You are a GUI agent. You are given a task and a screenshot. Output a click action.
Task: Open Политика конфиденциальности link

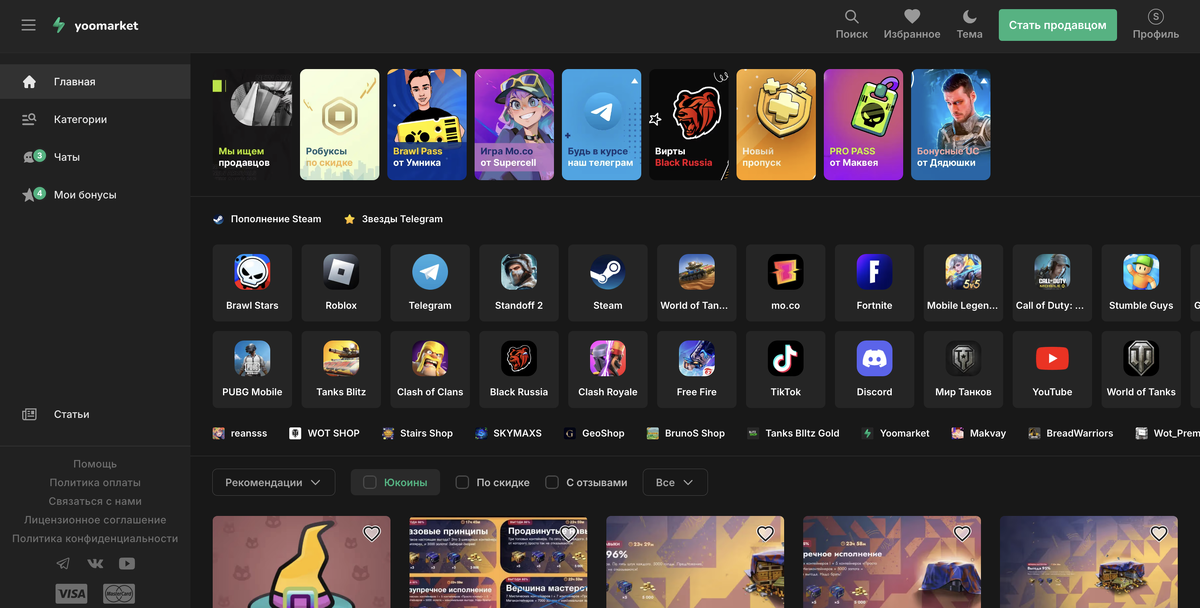pyautogui.click(x=95, y=538)
